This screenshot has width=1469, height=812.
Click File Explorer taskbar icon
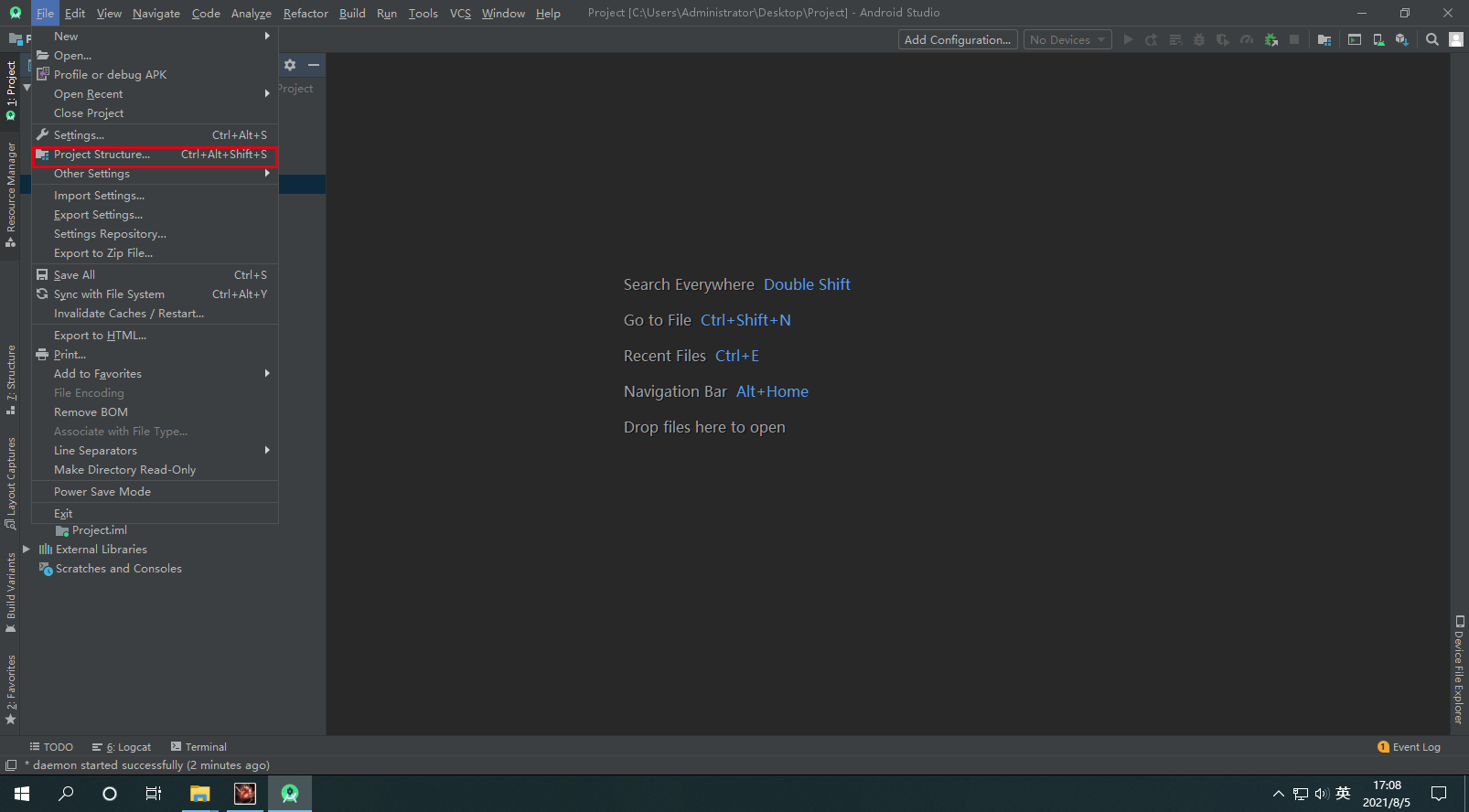(x=200, y=794)
